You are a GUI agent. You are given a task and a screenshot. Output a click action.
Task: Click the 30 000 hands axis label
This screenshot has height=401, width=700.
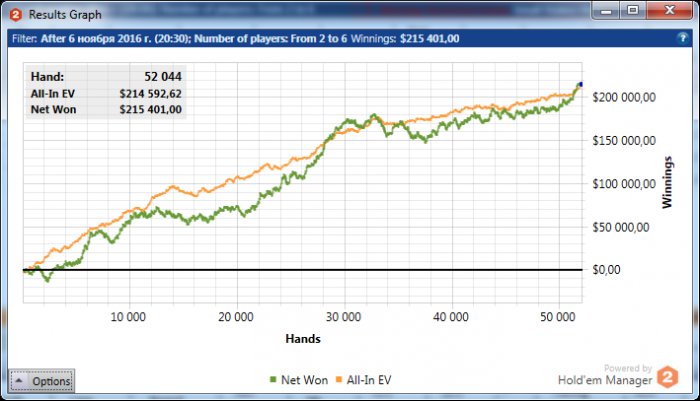[343, 317]
